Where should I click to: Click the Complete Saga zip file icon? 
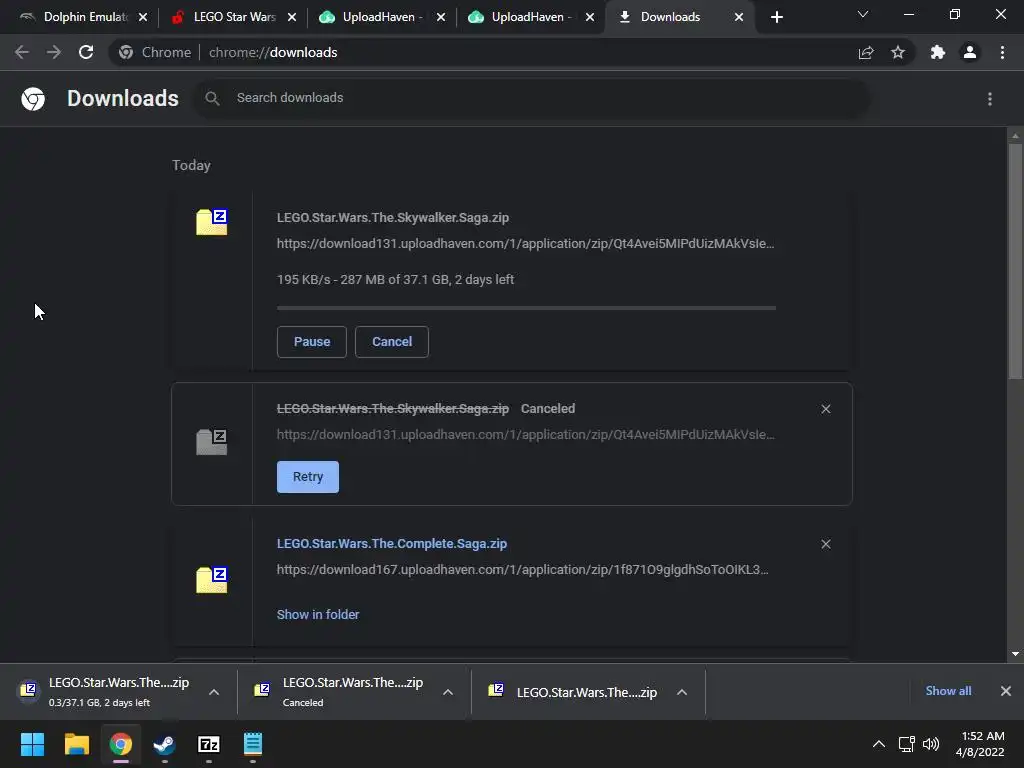coord(212,579)
